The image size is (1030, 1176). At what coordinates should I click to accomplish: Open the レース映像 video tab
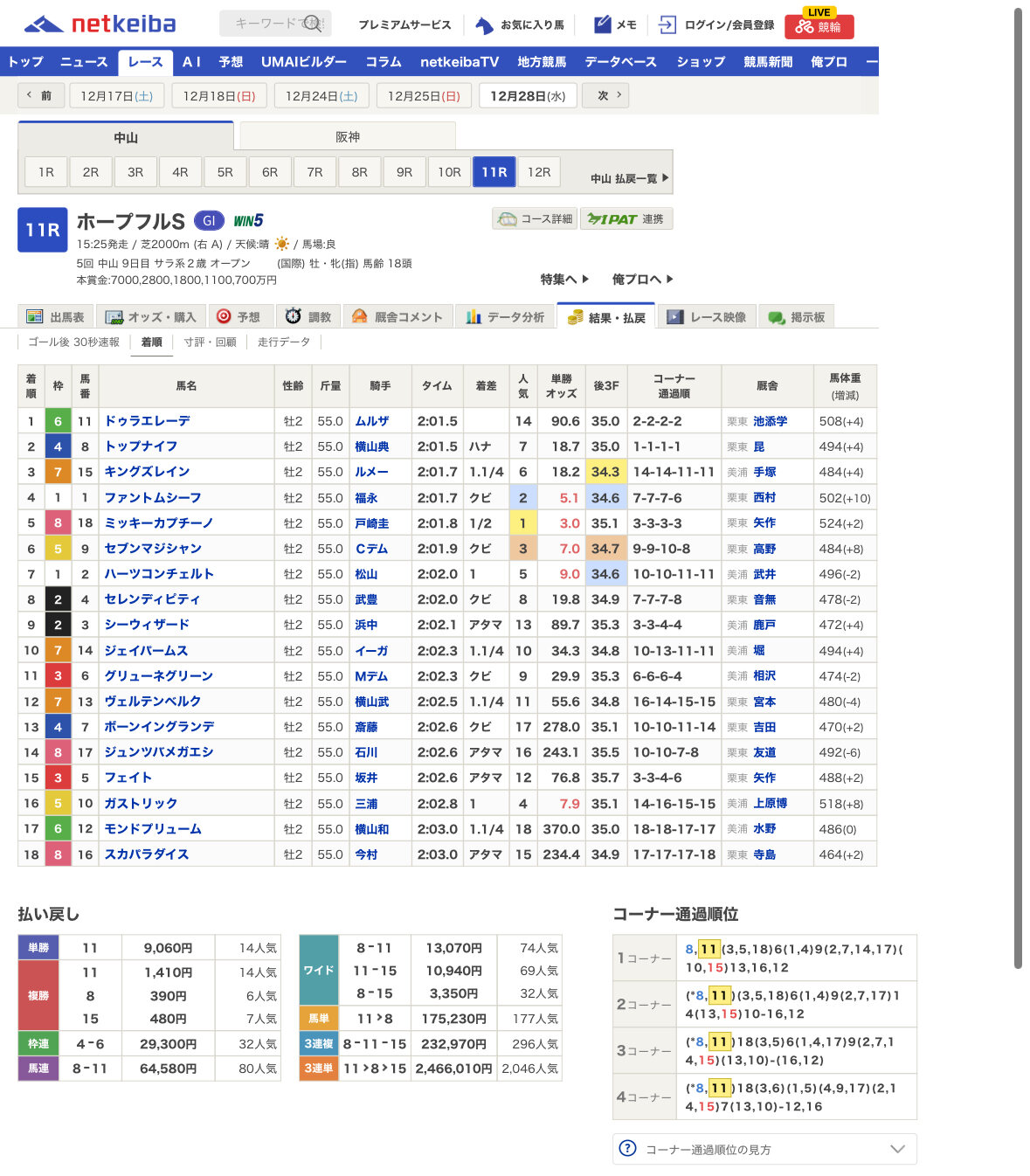706,317
